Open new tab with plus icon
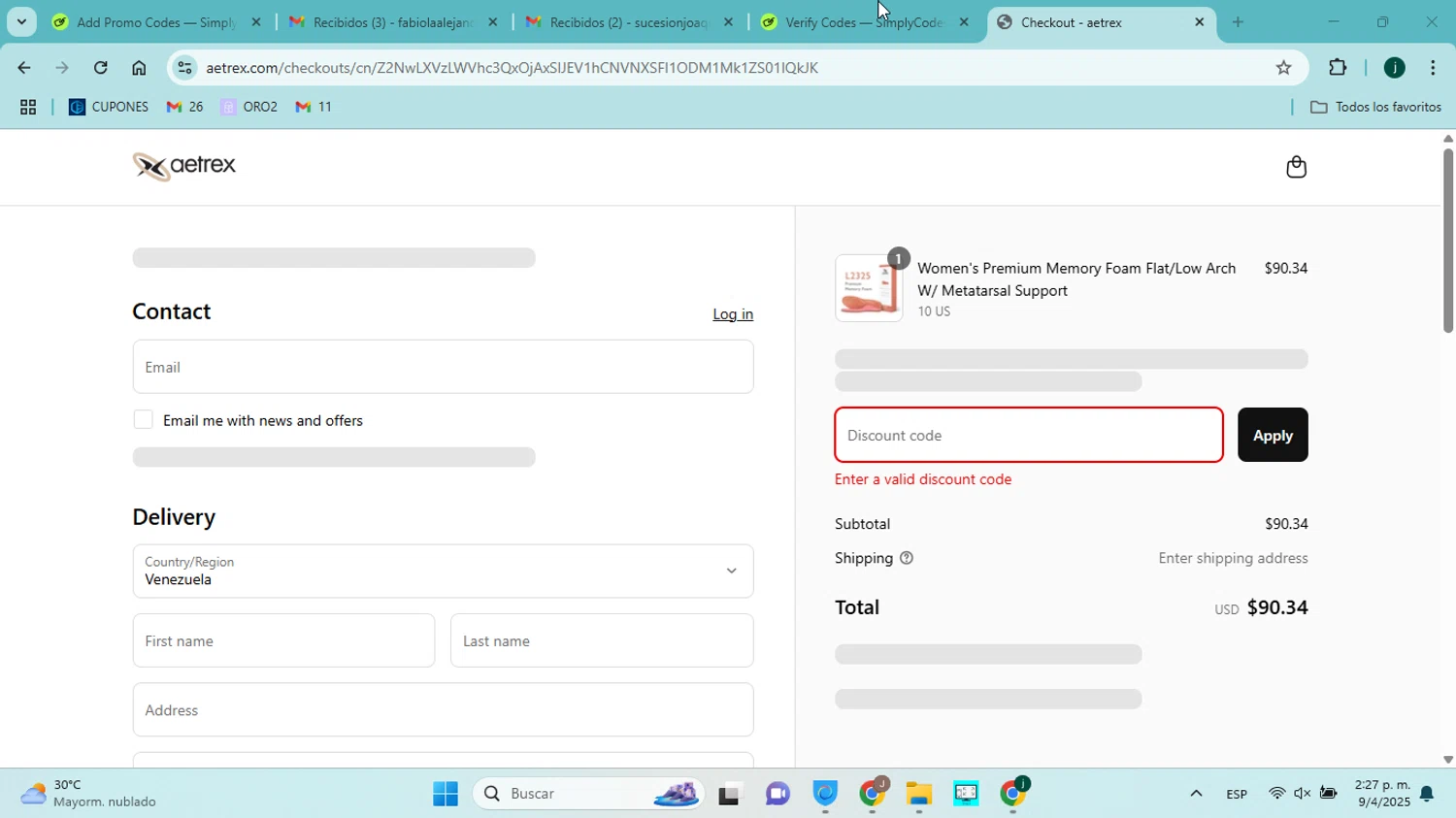1456x818 pixels. (1238, 22)
